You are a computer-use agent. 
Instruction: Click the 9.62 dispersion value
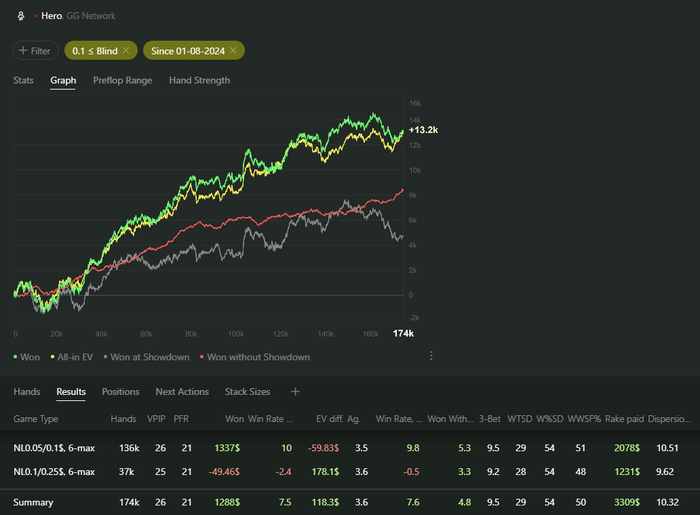pos(665,472)
